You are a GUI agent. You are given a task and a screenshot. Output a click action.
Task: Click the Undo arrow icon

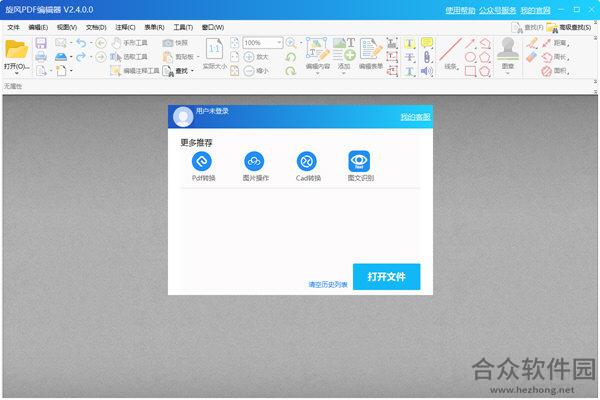81,43
